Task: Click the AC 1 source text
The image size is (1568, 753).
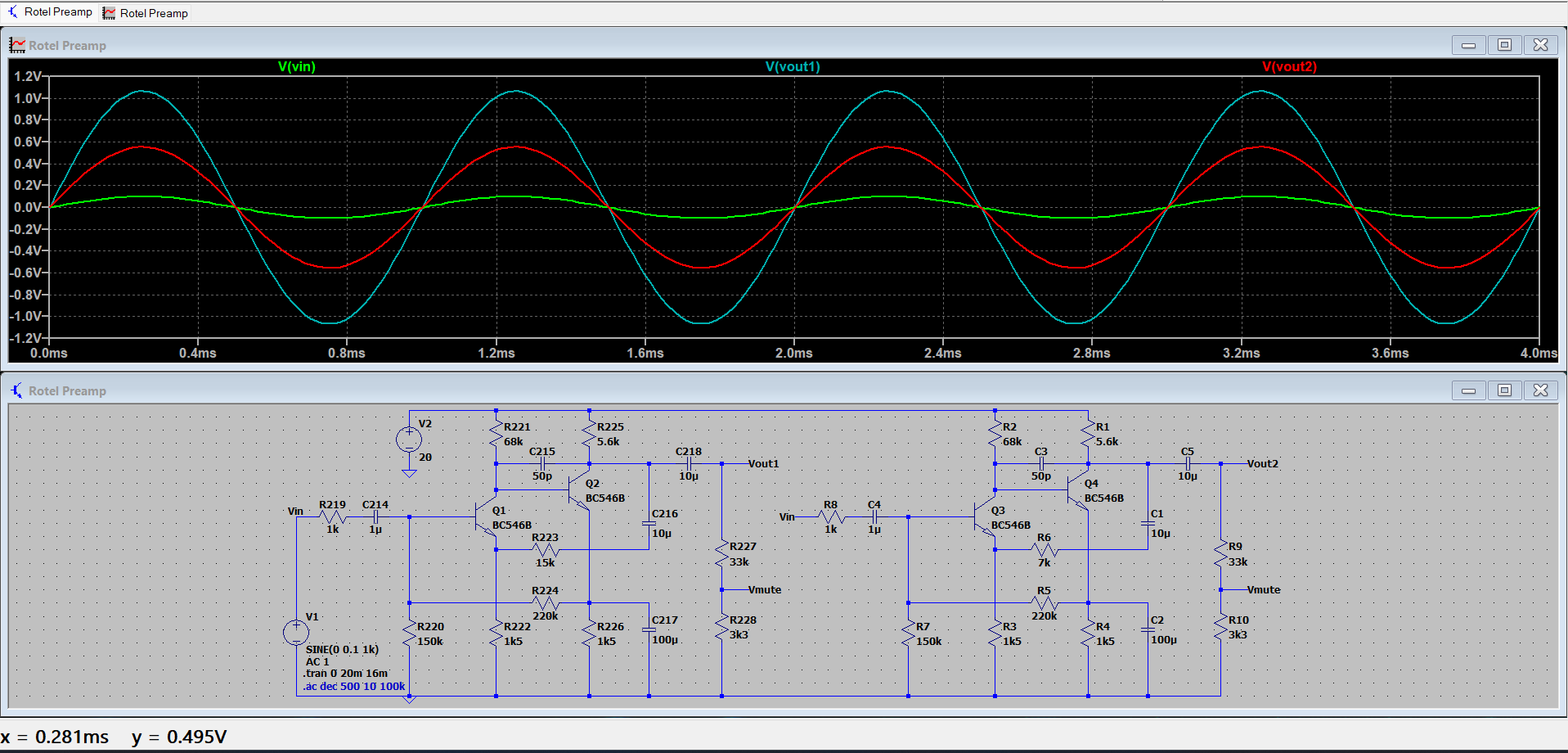Action: click(317, 661)
